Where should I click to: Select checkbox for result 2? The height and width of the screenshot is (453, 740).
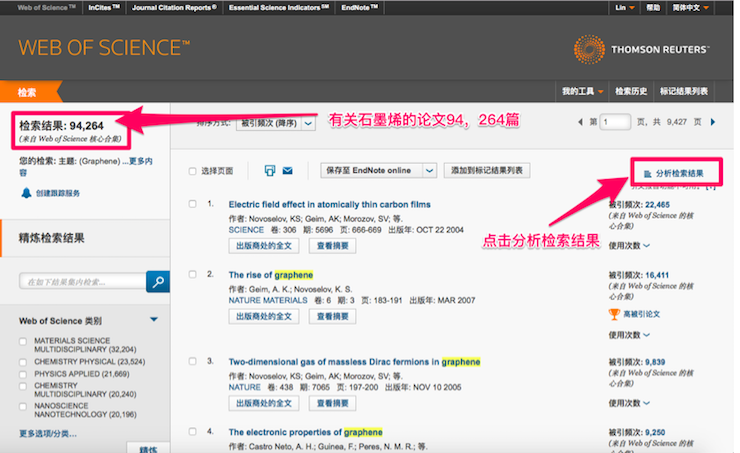(192, 274)
